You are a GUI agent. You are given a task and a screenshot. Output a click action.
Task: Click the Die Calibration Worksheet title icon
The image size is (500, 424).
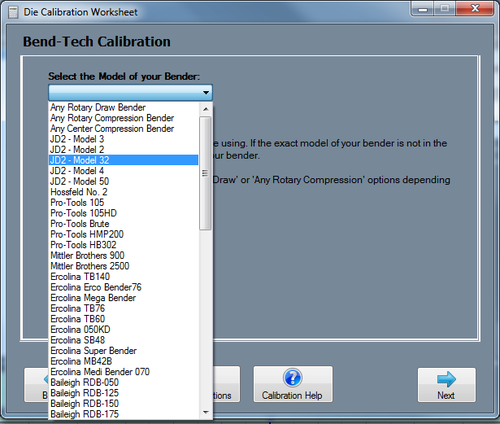tap(13, 12)
